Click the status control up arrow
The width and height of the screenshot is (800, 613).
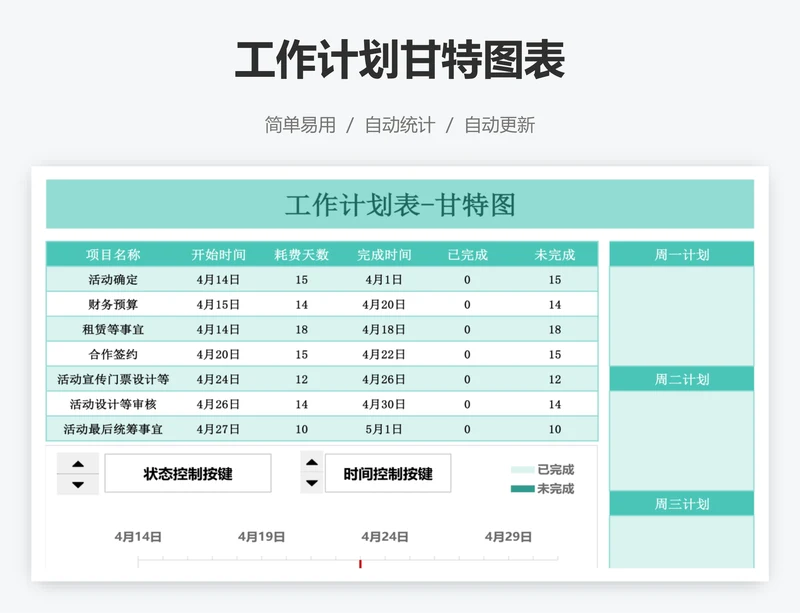click(78, 463)
